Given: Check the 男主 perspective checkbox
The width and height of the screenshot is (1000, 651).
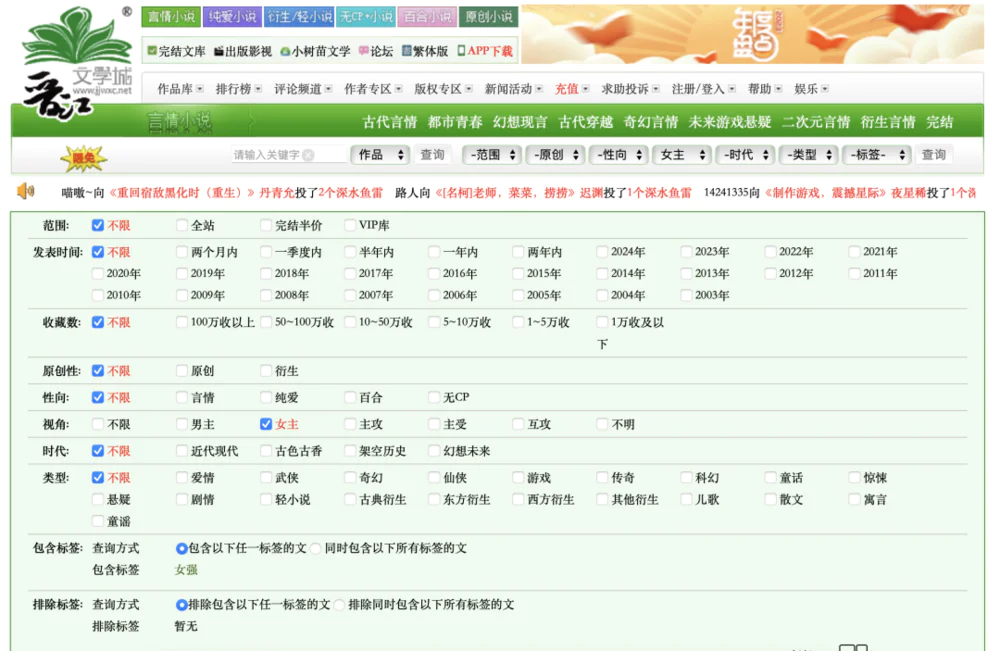Looking at the screenshot, I should pos(182,424).
